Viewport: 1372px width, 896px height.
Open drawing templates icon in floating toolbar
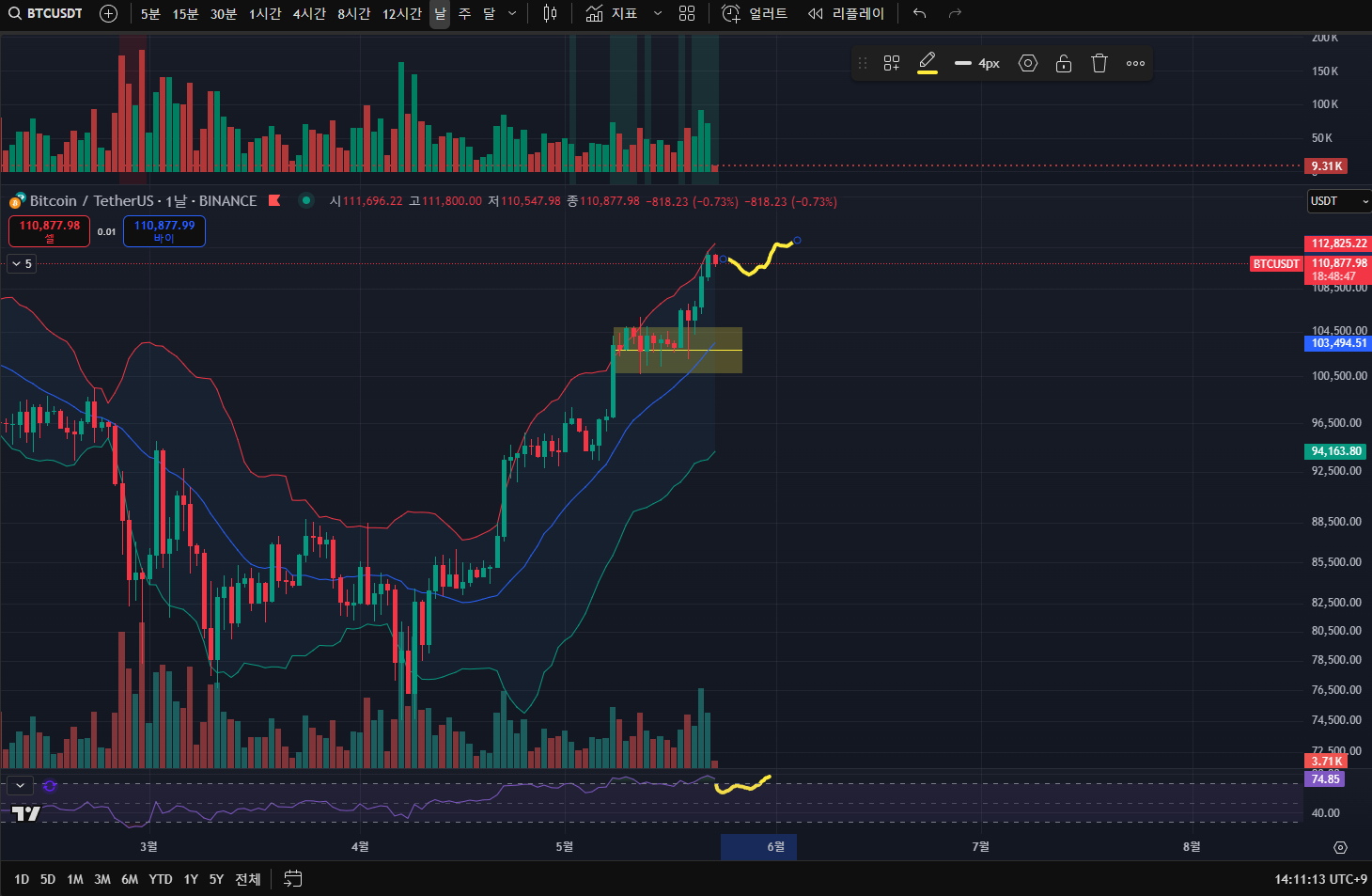click(x=892, y=63)
